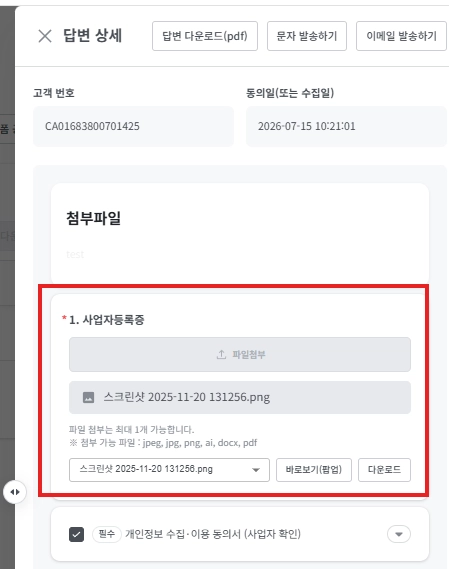Screen dimensions: 449x569
Task: Click the 1. 사업자등록증 question label
Action: (x=107, y=320)
